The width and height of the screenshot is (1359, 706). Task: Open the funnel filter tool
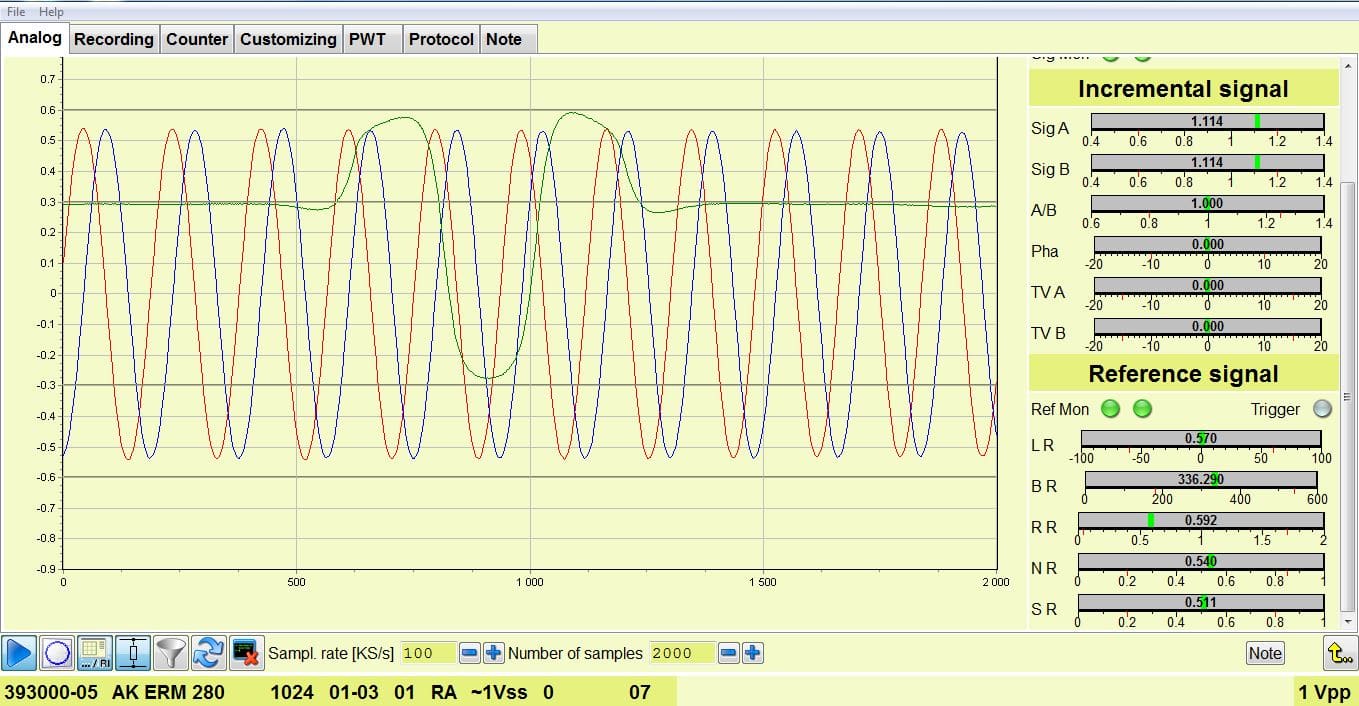171,653
